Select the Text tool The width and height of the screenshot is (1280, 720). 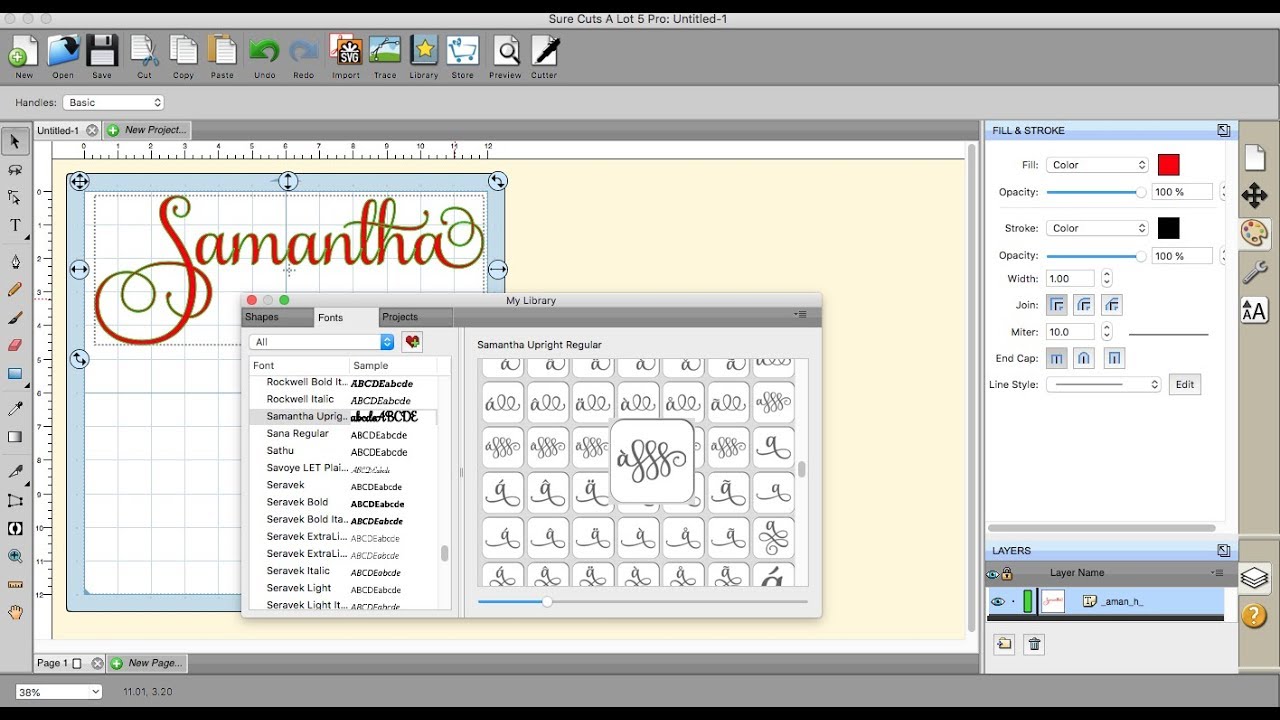[15, 225]
